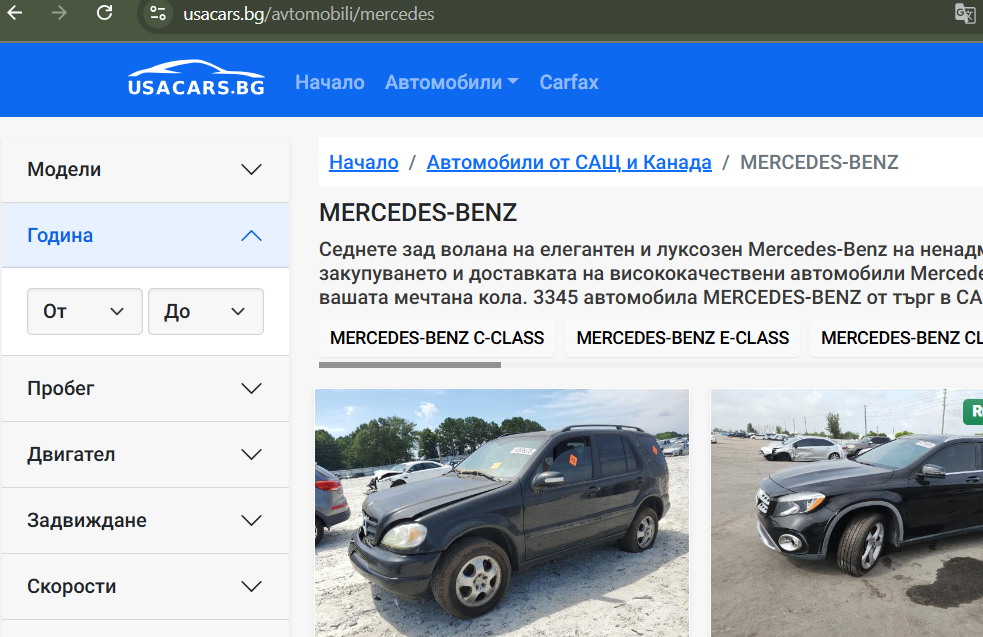Image resolution: width=983 pixels, height=637 pixels.
Task: Go forward with the browser forward arrow
Action: pyautogui.click(x=60, y=13)
